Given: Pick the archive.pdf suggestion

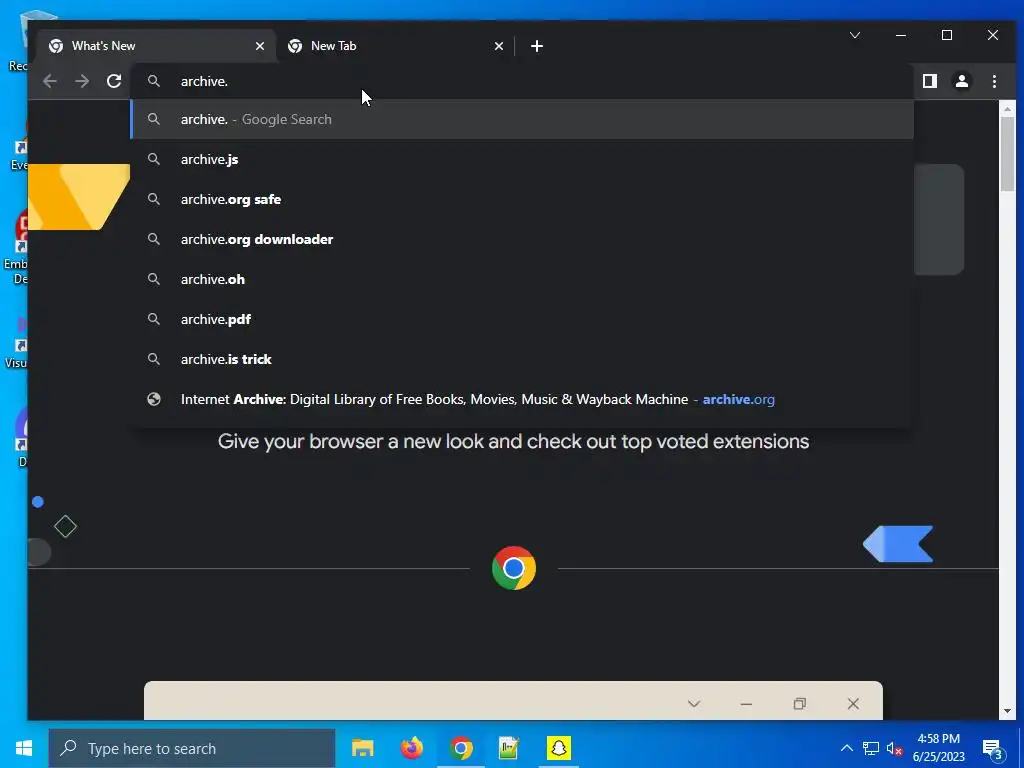Looking at the screenshot, I should [522, 319].
